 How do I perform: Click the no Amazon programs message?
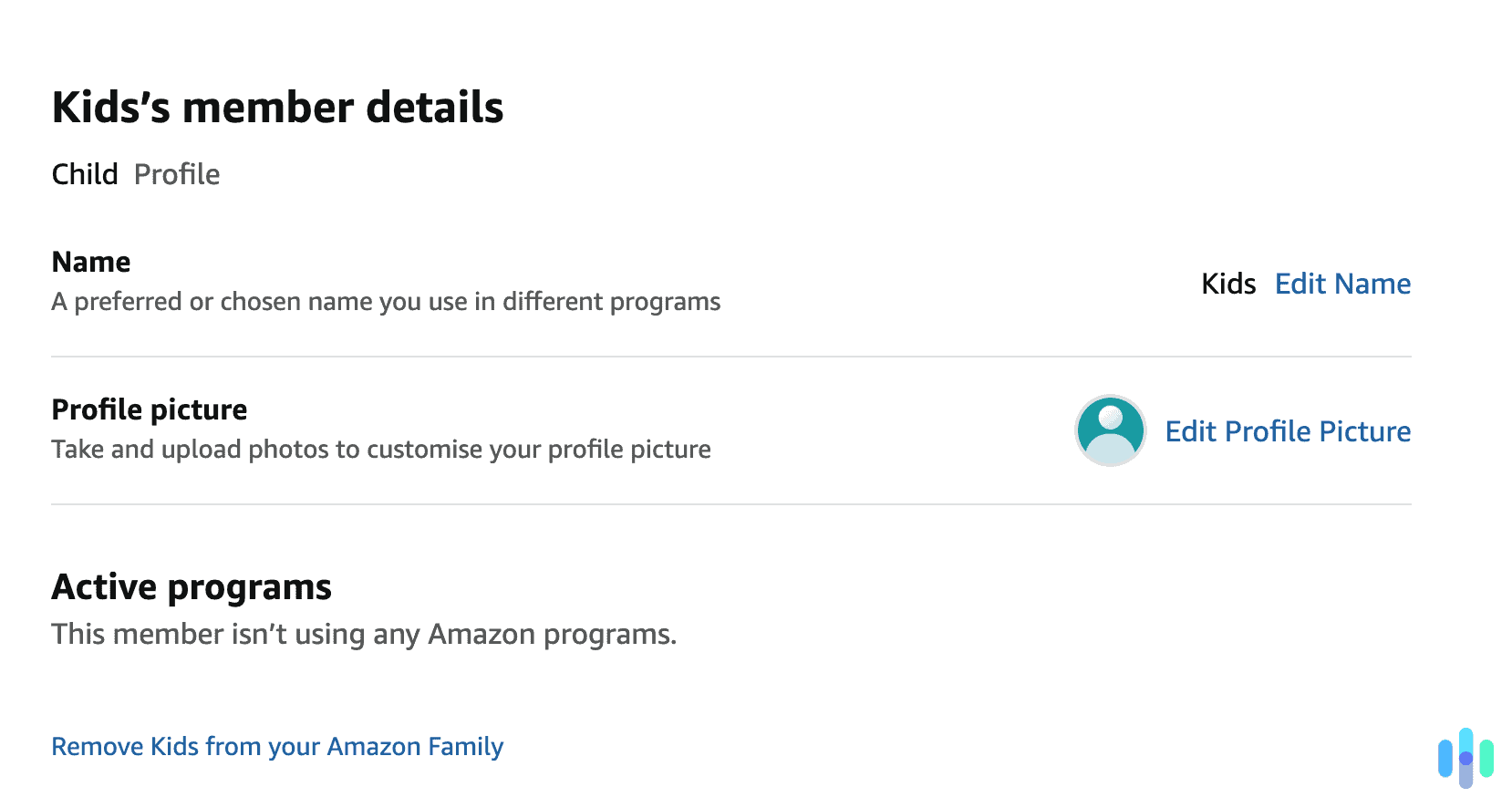[x=364, y=635]
